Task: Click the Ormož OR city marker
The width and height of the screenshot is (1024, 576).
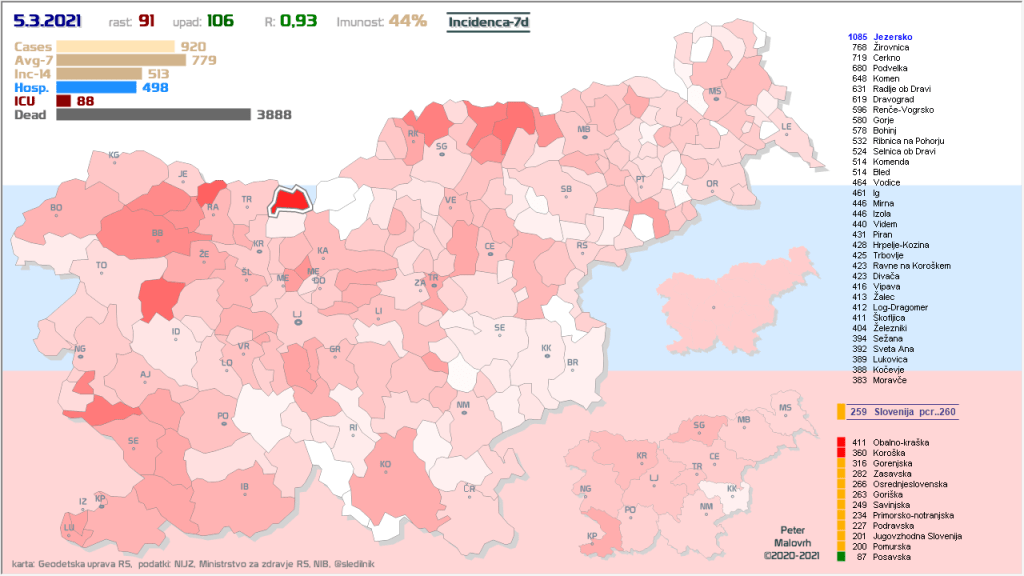Action: 712,191
